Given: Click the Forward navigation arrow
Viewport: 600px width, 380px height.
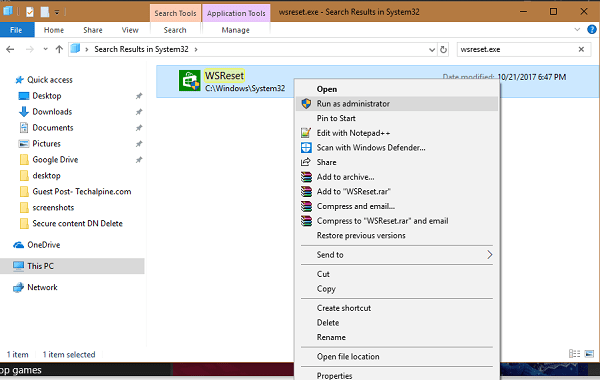Looking at the screenshot, I should [29, 49].
